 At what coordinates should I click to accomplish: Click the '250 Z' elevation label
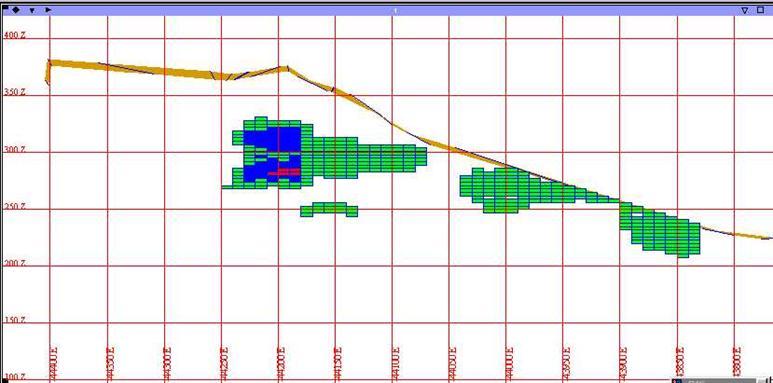click(14, 206)
